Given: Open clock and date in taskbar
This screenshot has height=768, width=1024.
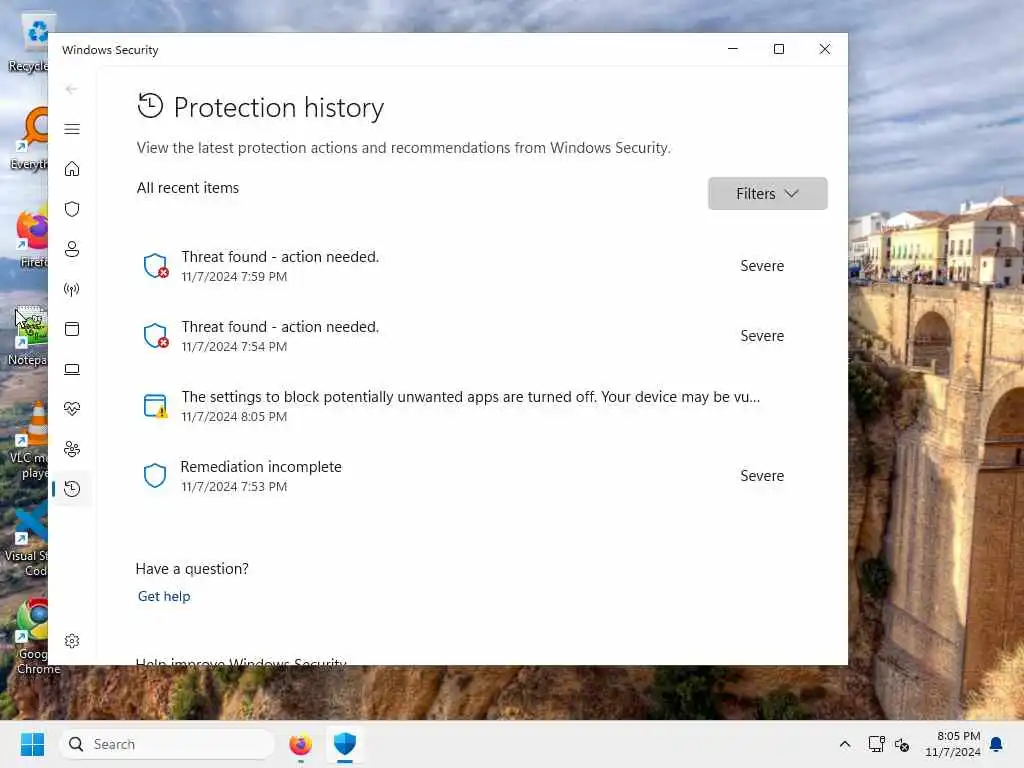Looking at the screenshot, I should 953,744.
